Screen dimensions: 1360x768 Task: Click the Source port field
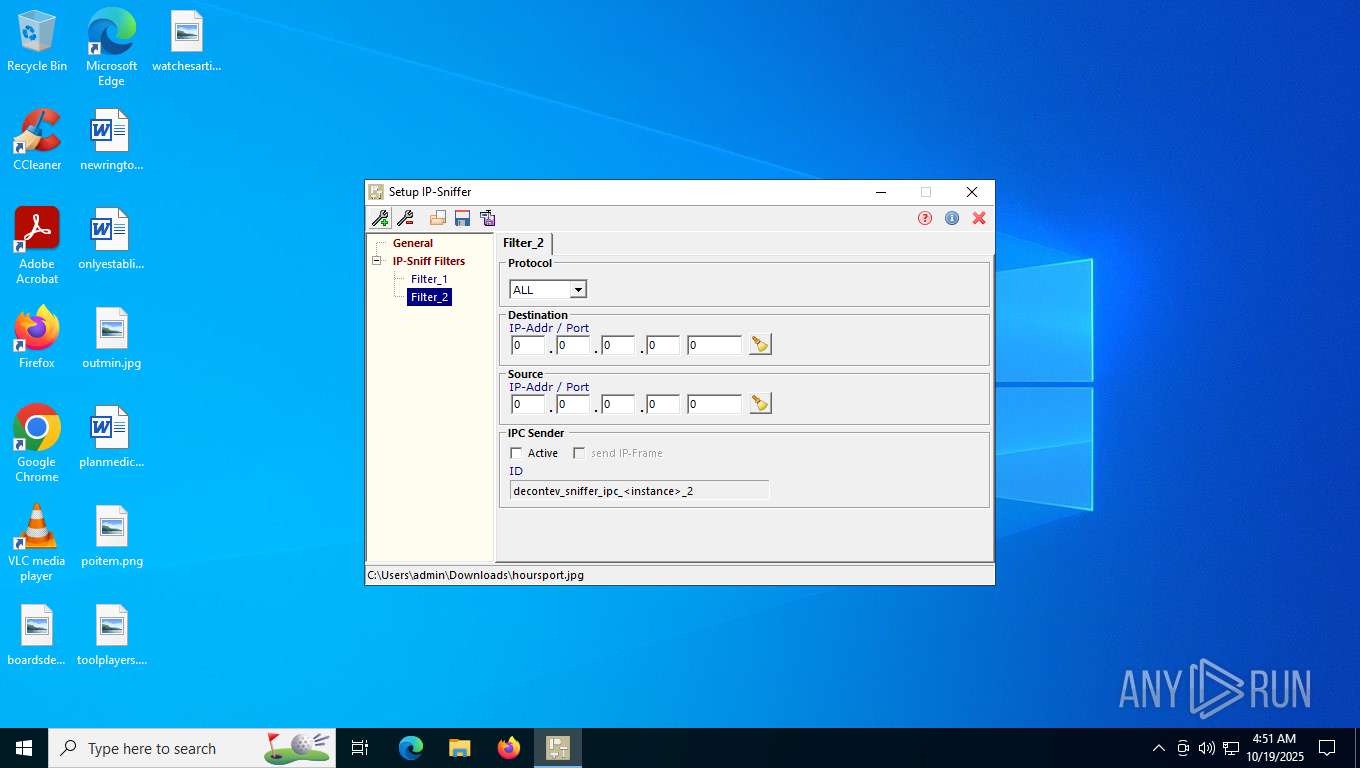[715, 404]
